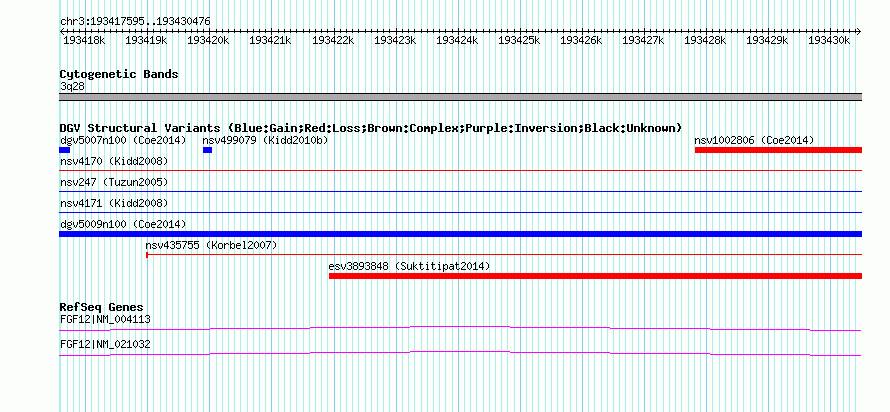
Task: Select the gray 3q28 cytogenetic band bar
Action: pos(460,97)
